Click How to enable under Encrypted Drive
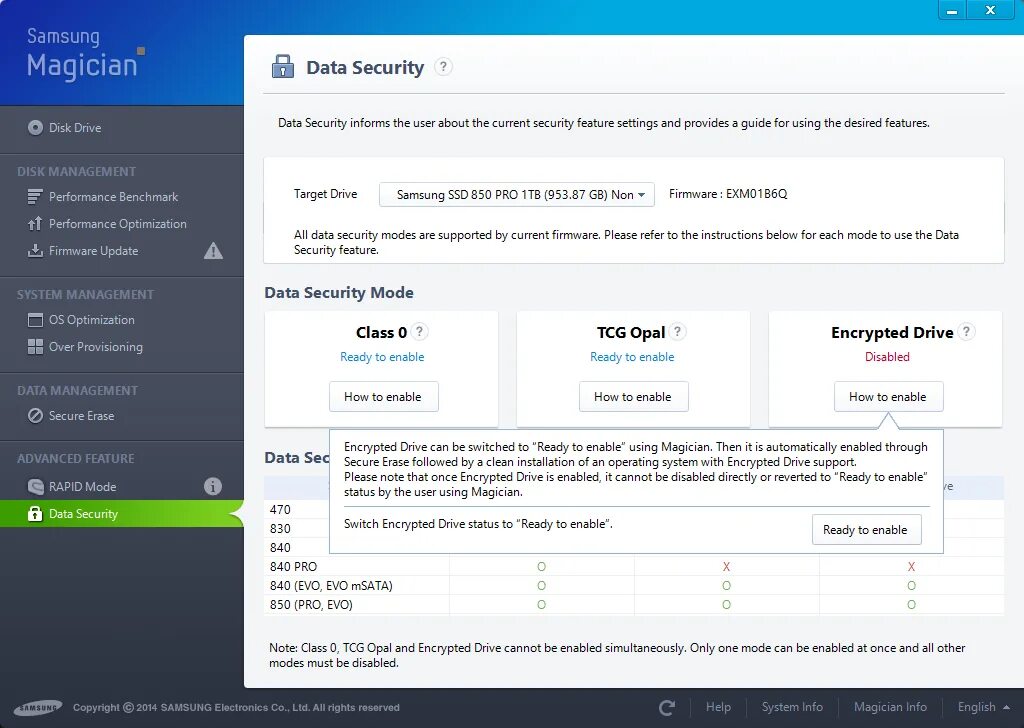 pyautogui.click(x=888, y=397)
